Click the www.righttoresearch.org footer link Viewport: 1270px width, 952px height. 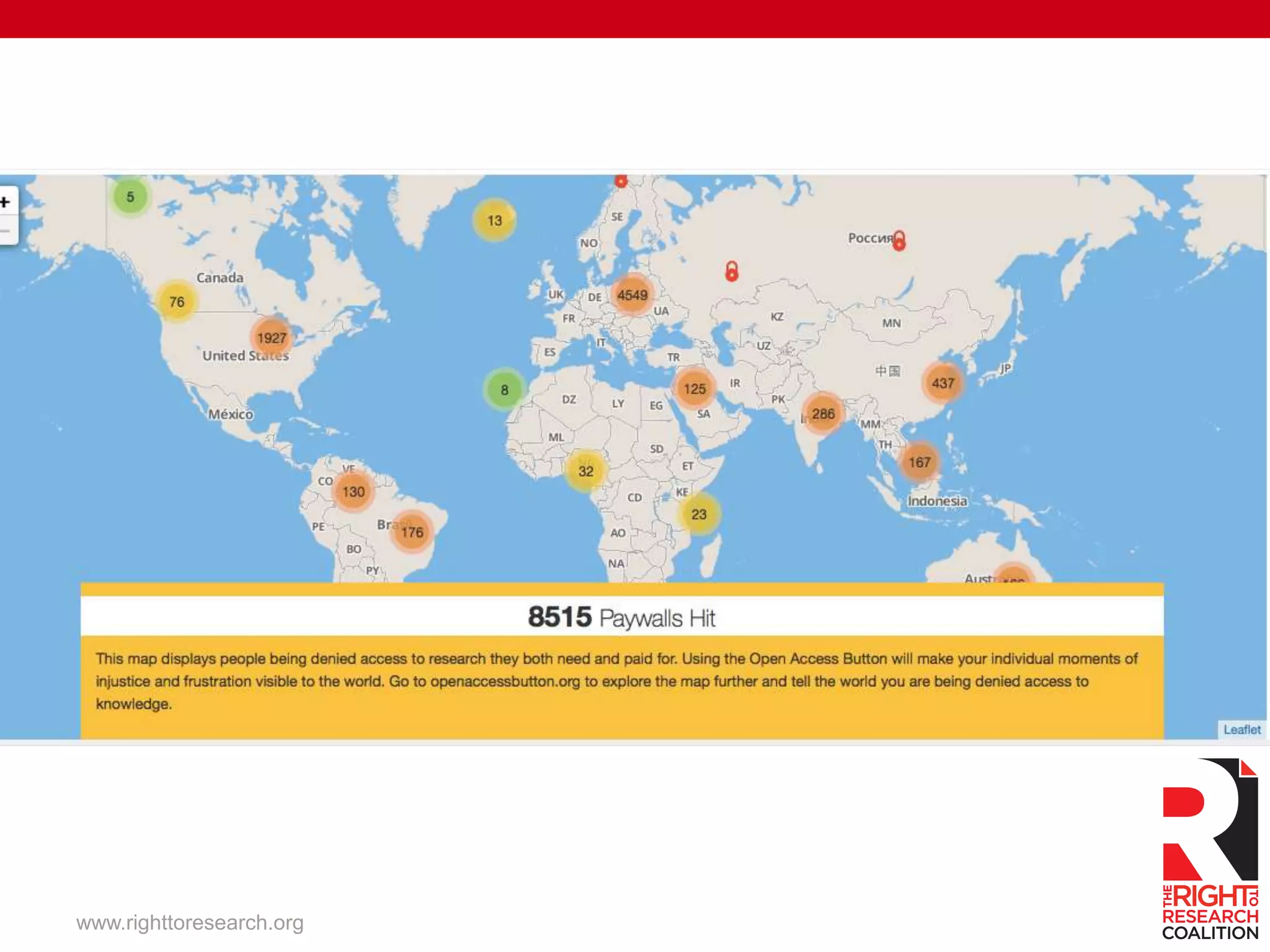(190, 922)
